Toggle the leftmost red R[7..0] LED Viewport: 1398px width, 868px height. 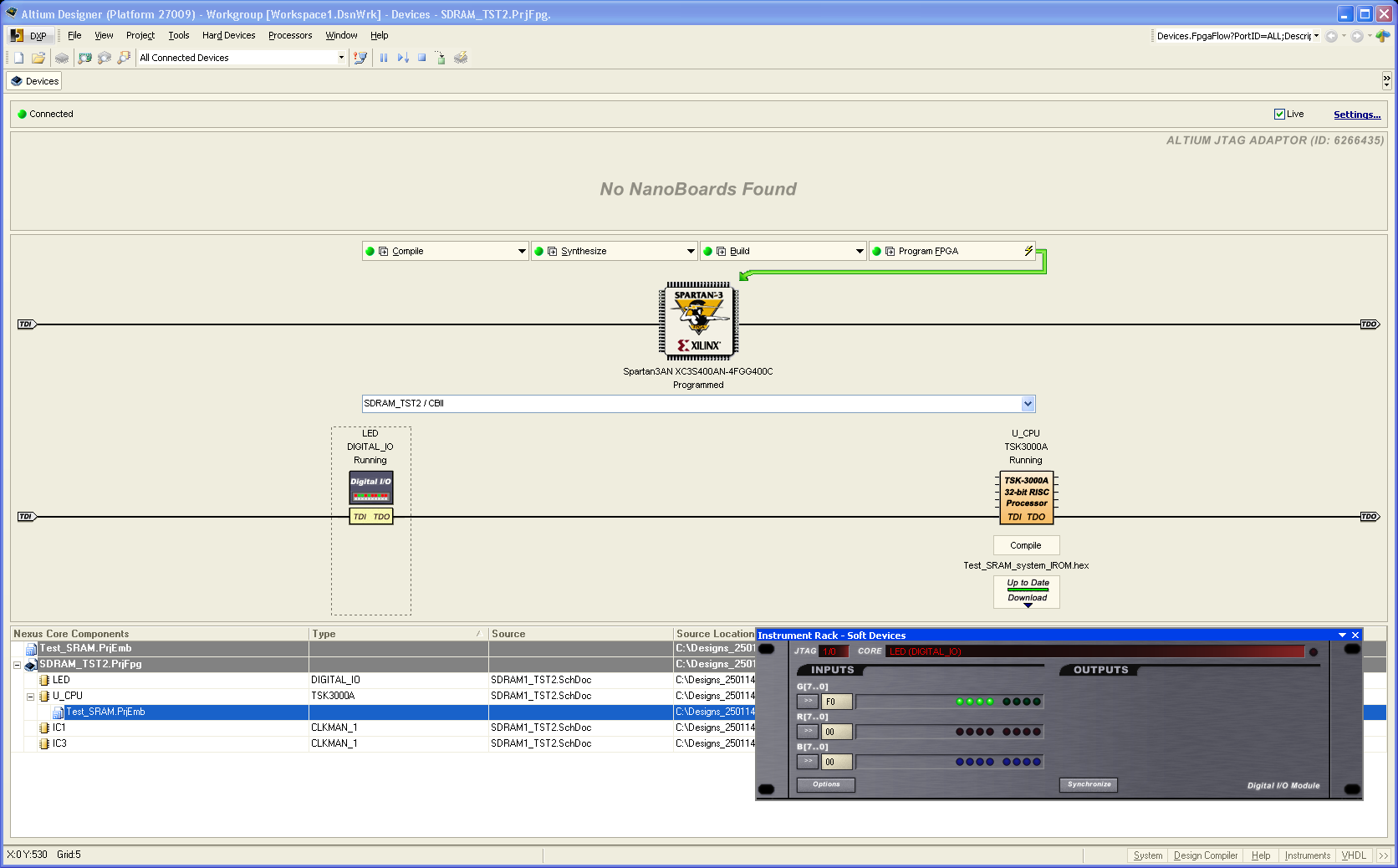[x=960, y=732]
